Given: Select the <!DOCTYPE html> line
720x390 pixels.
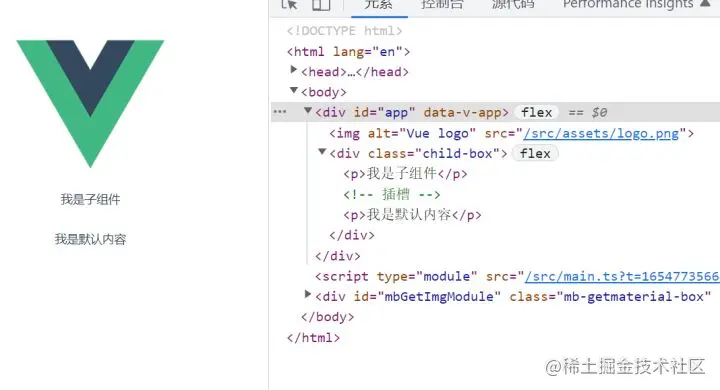Looking at the screenshot, I should (344, 31).
